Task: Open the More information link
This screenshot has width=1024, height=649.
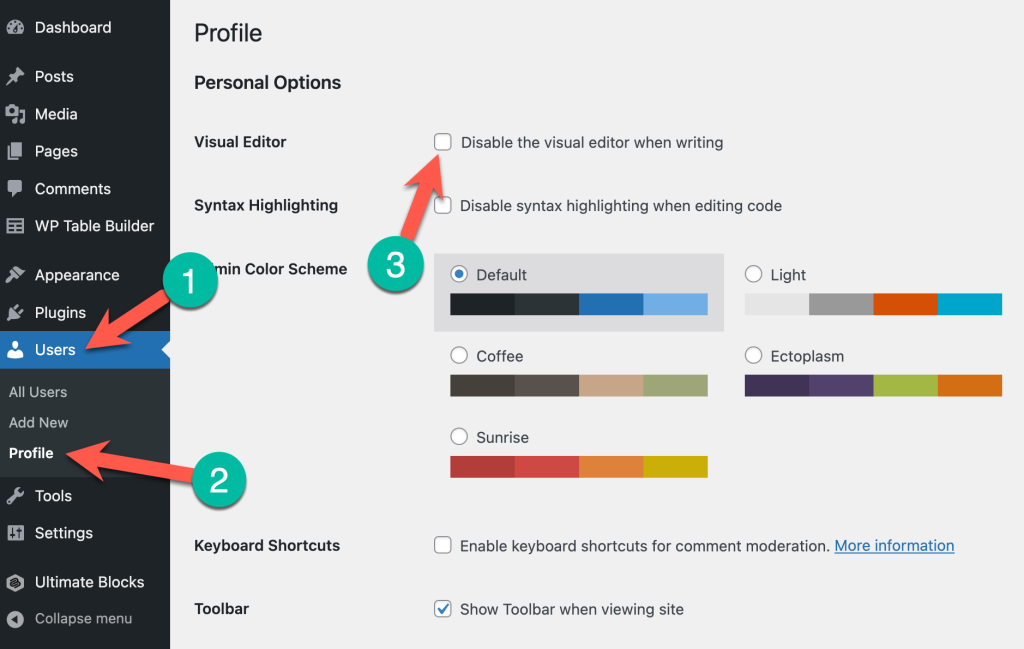Action: click(894, 546)
